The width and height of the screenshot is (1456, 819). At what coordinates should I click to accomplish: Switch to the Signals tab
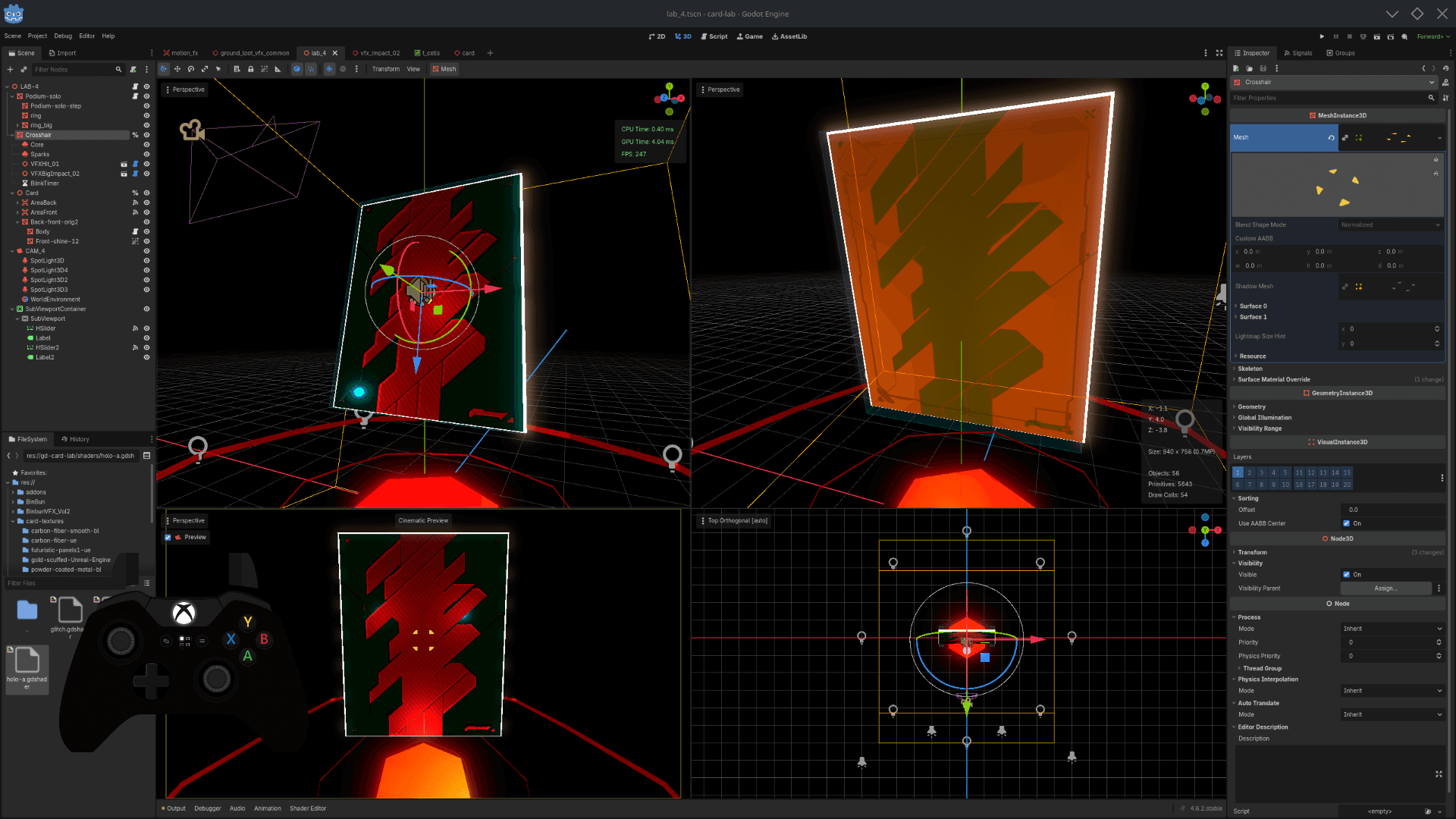[1298, 53]
